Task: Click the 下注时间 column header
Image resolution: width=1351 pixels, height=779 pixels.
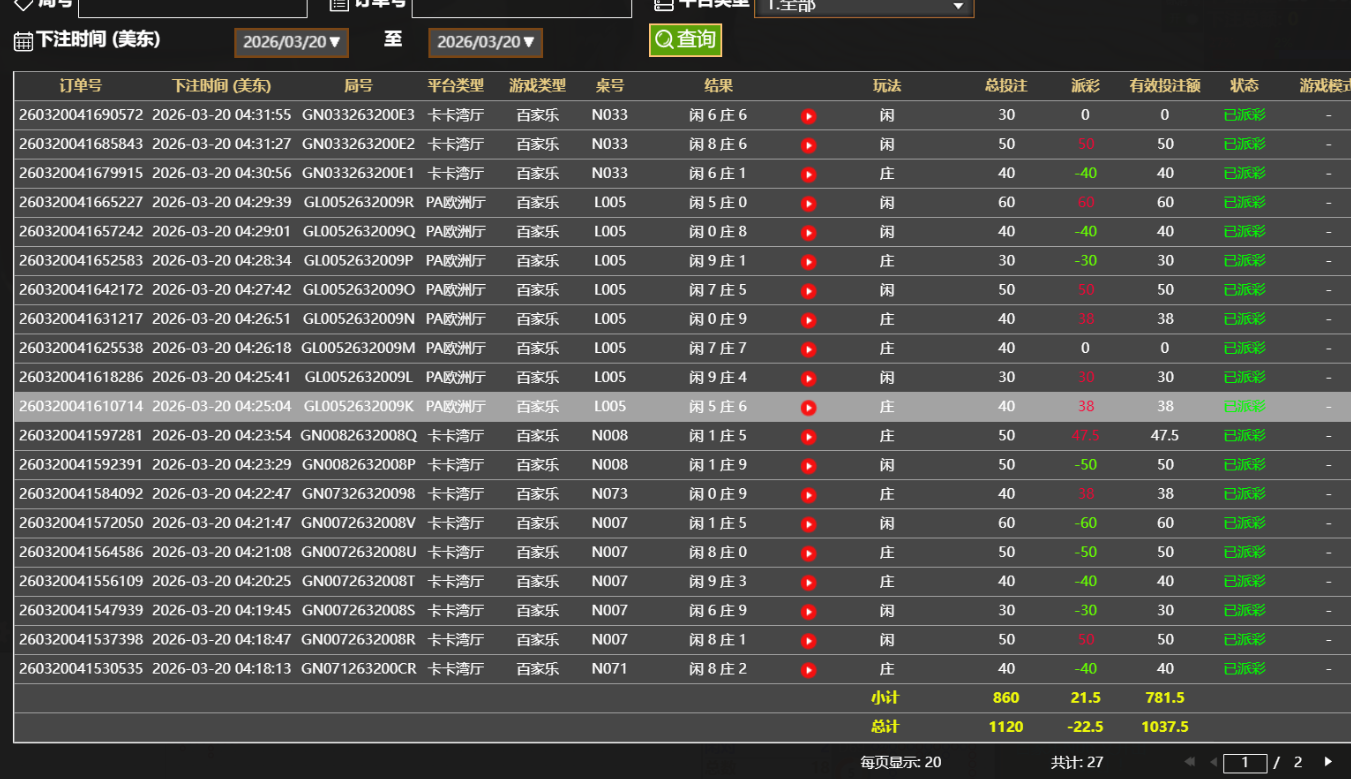Action: pos(221,86)
